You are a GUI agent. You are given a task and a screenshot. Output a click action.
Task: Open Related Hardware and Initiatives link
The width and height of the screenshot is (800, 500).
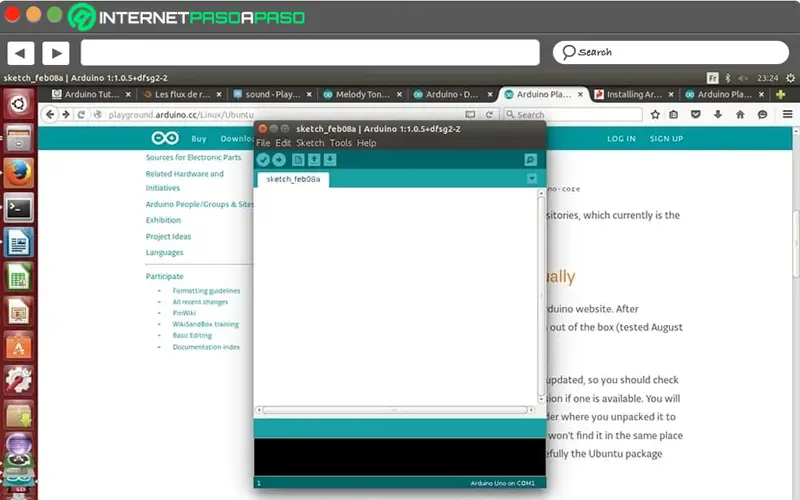click(185, 181)
